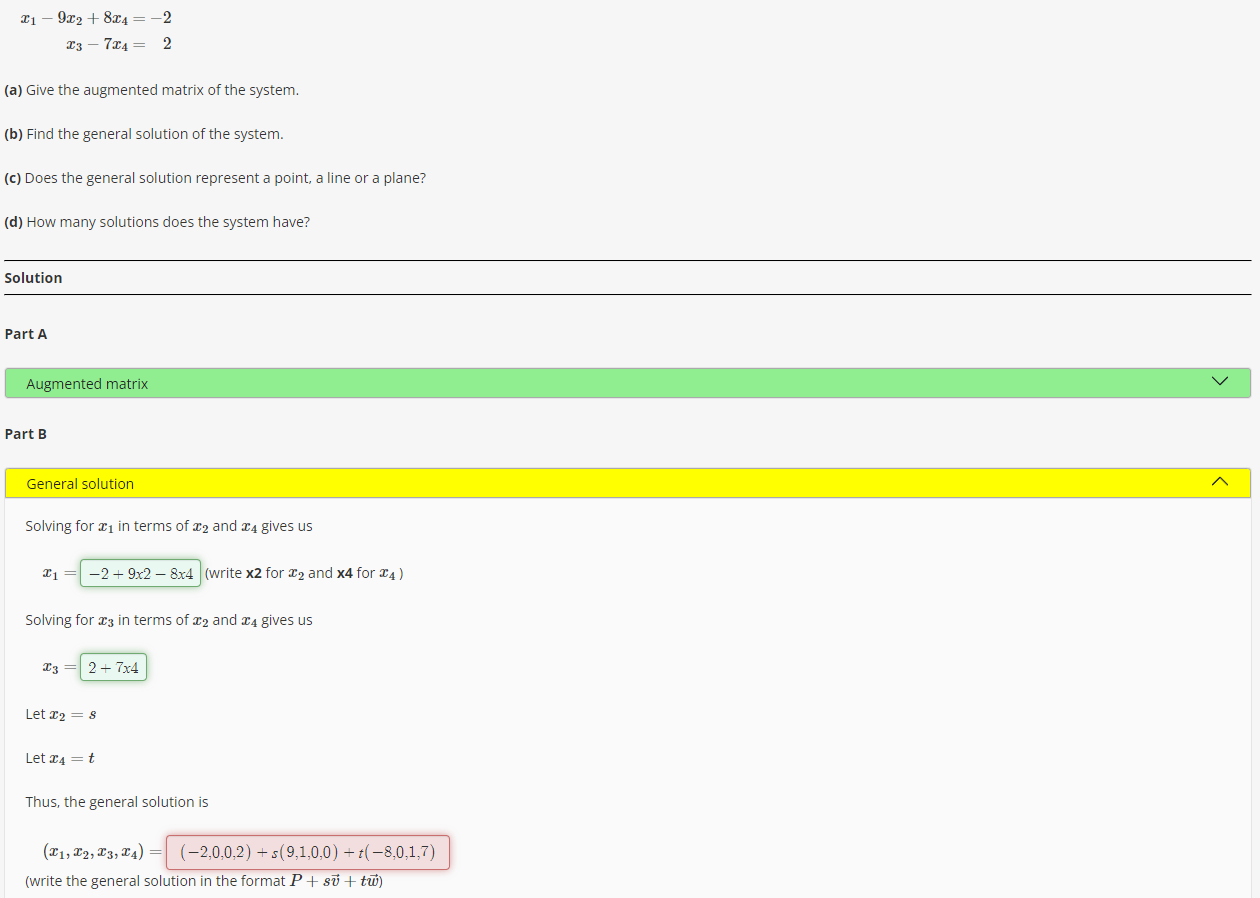
Task: Click the yellow General solution header
Action: click(78, 482)
